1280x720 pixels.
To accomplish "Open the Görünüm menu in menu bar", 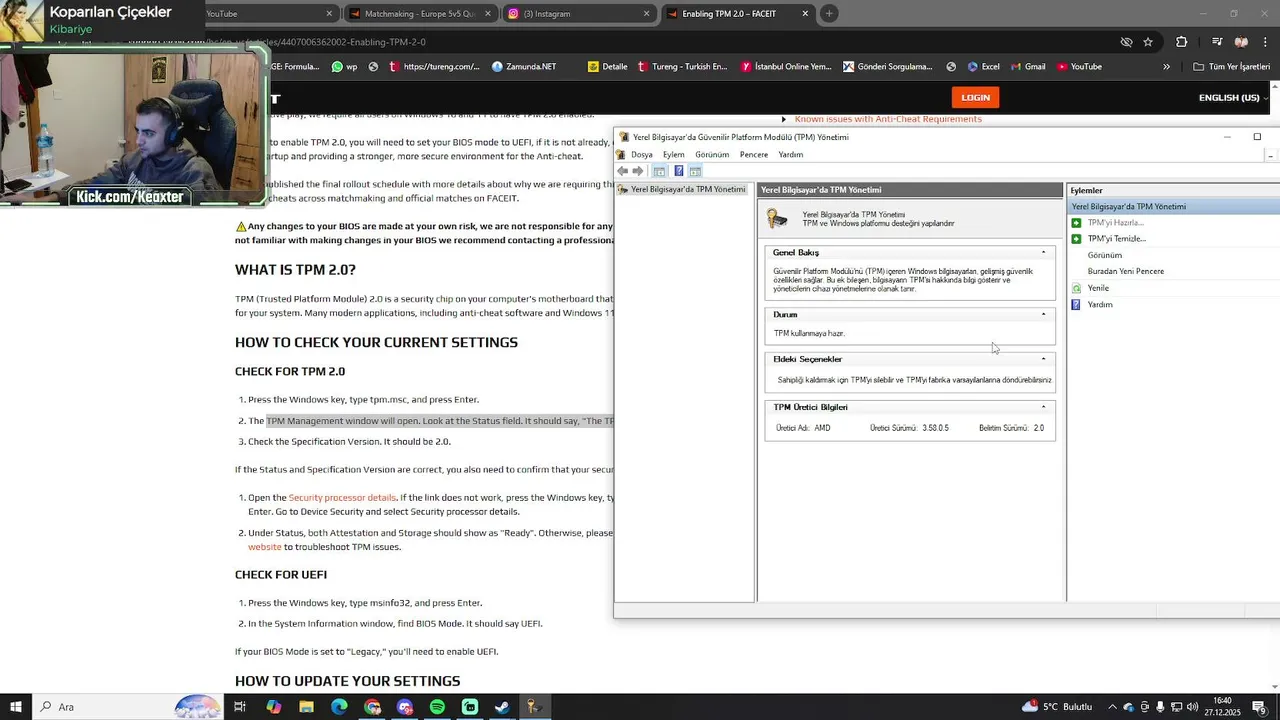I will pyautogui.click(x=712, y=155).
